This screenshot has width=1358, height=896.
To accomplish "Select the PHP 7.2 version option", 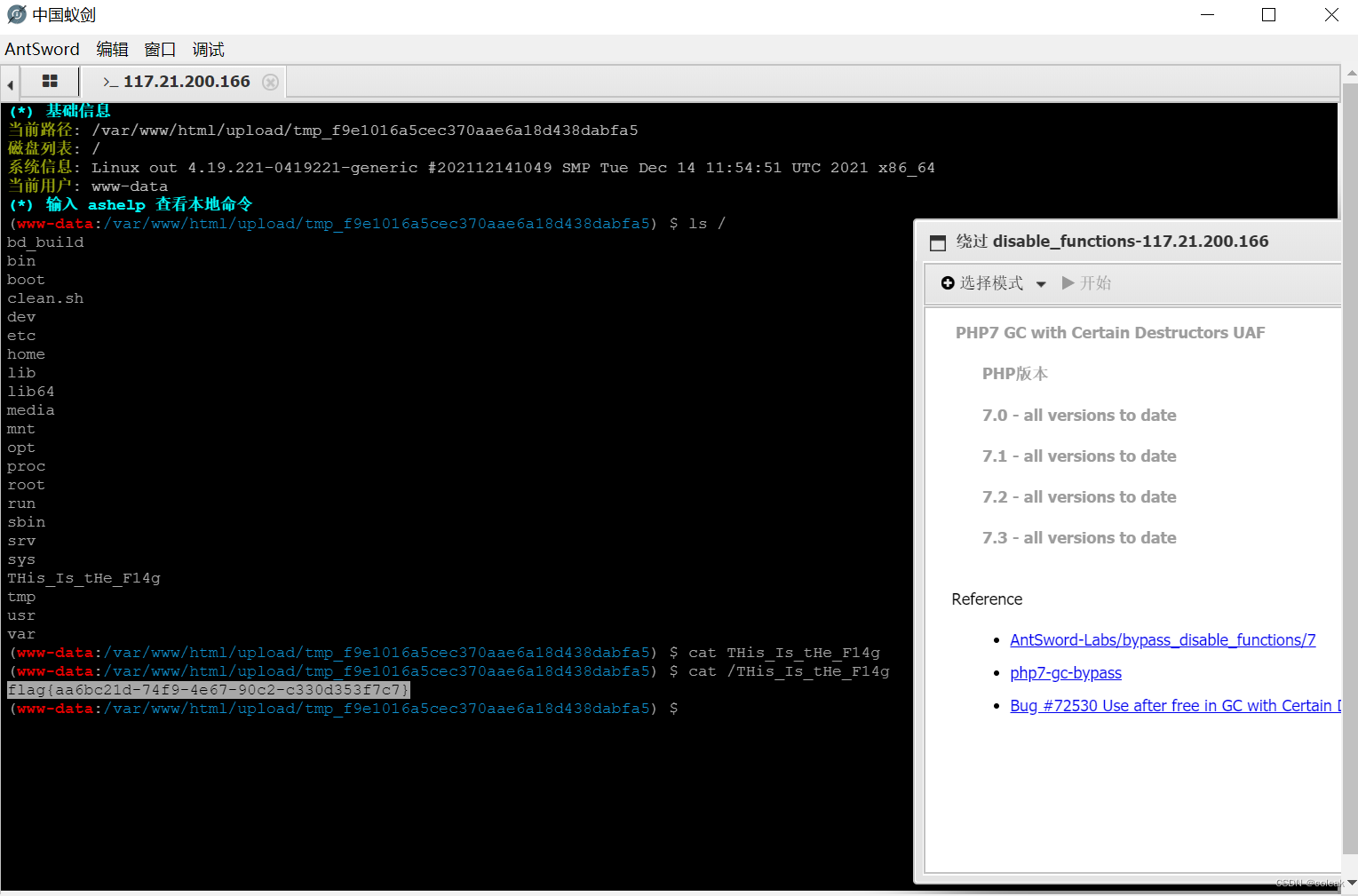I will coord(1079,496).
